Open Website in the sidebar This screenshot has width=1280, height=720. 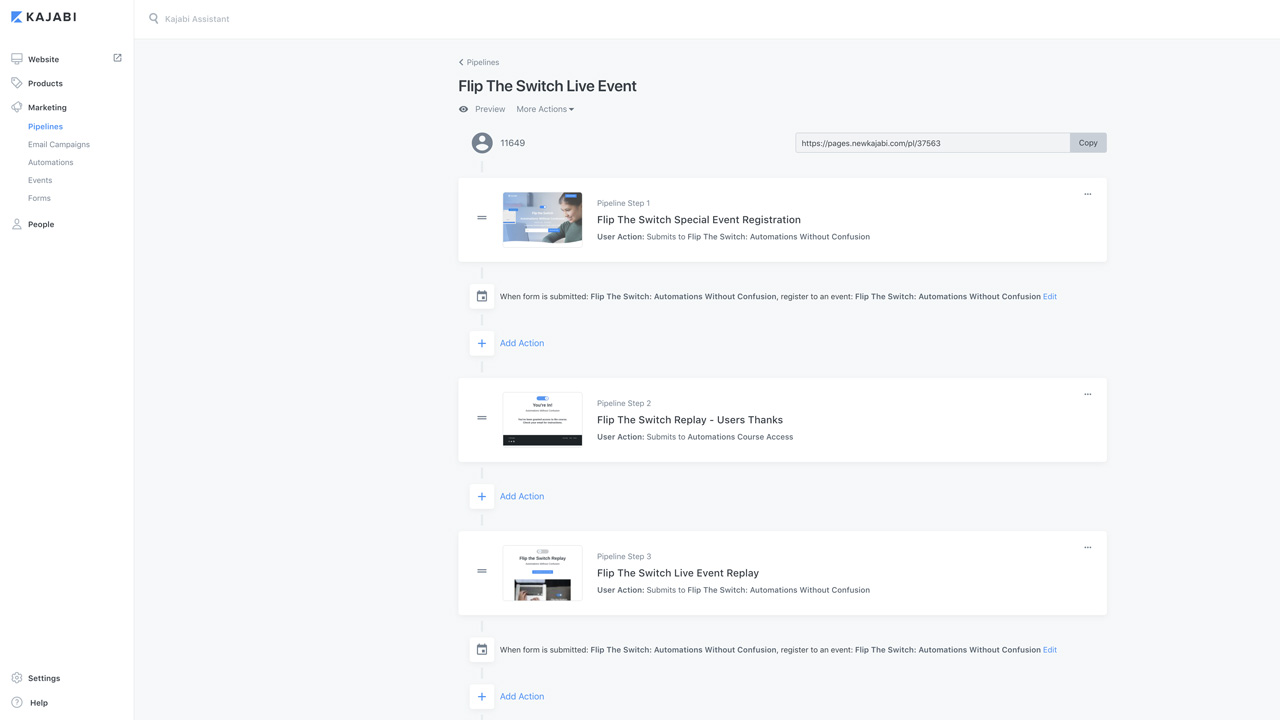pyautogui.click(x=43, y=59)
